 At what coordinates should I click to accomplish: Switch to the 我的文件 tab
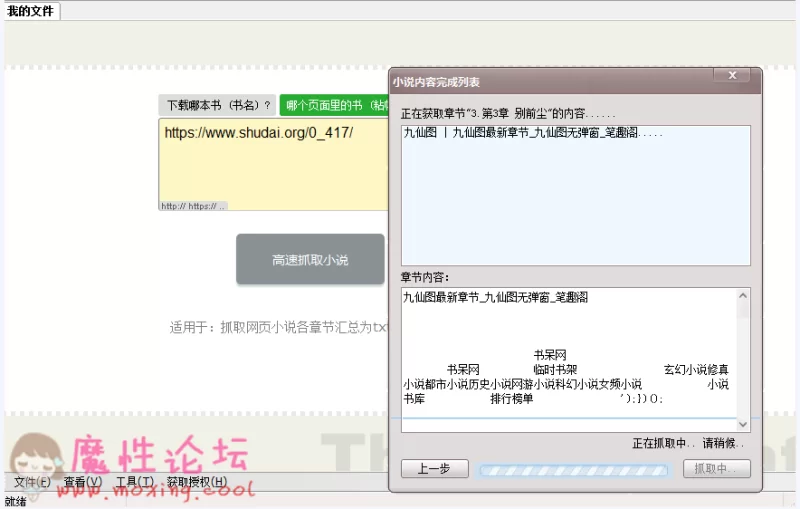tap(31, 11)
